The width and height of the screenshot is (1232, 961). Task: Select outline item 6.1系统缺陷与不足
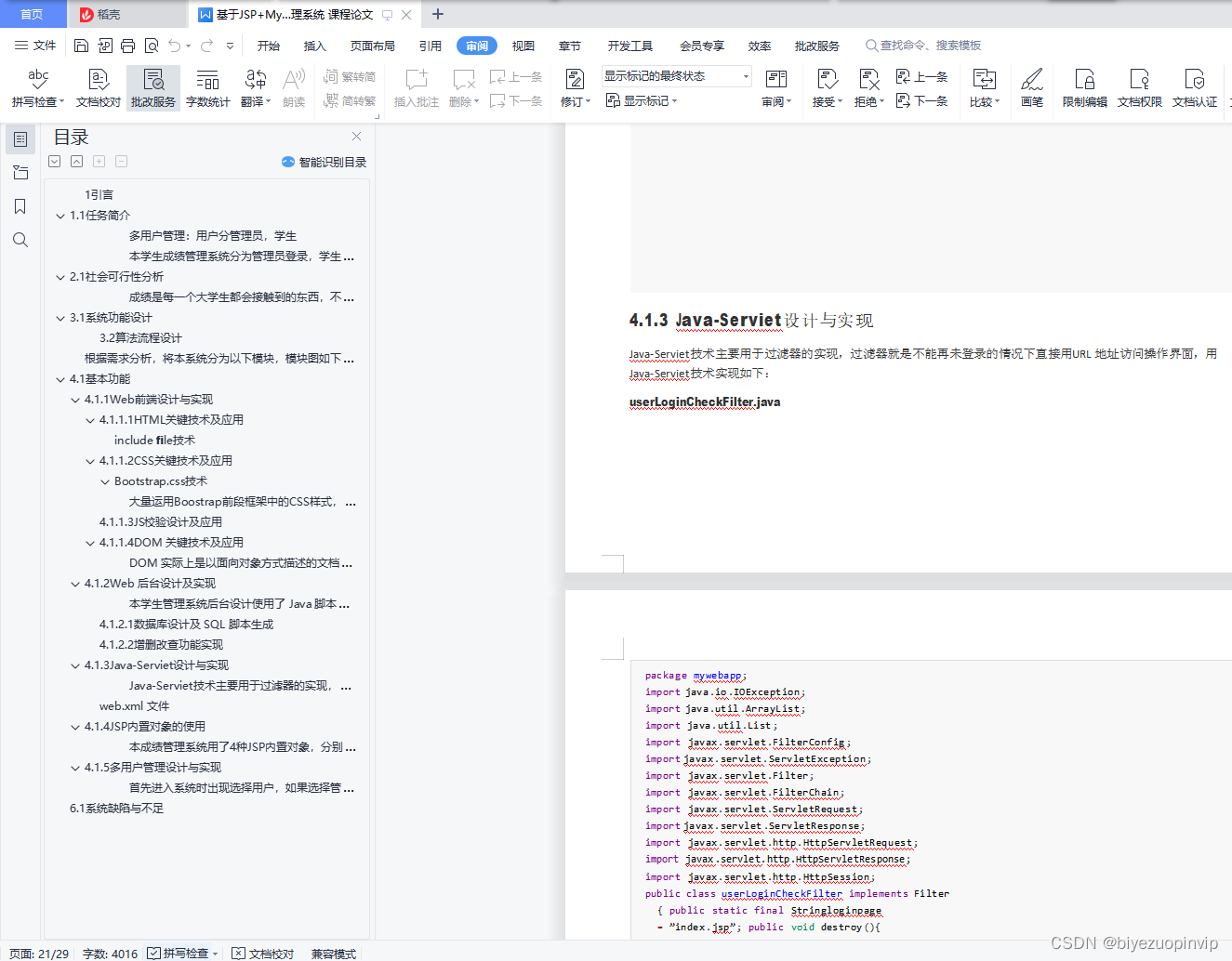pyautogui.click(x=116, y=809)
